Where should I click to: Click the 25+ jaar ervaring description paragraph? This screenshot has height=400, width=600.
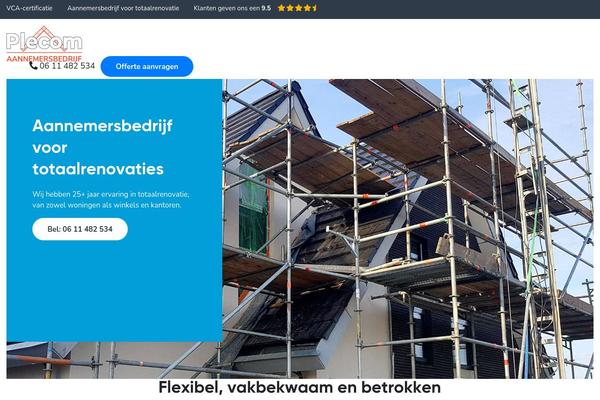point(111,199)
